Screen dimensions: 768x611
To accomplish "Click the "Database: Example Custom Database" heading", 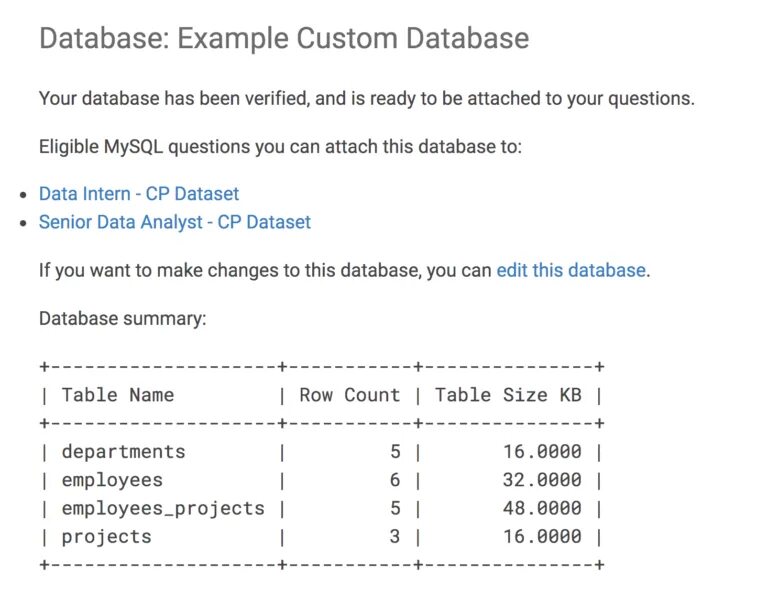I will (x=283, y=40).
